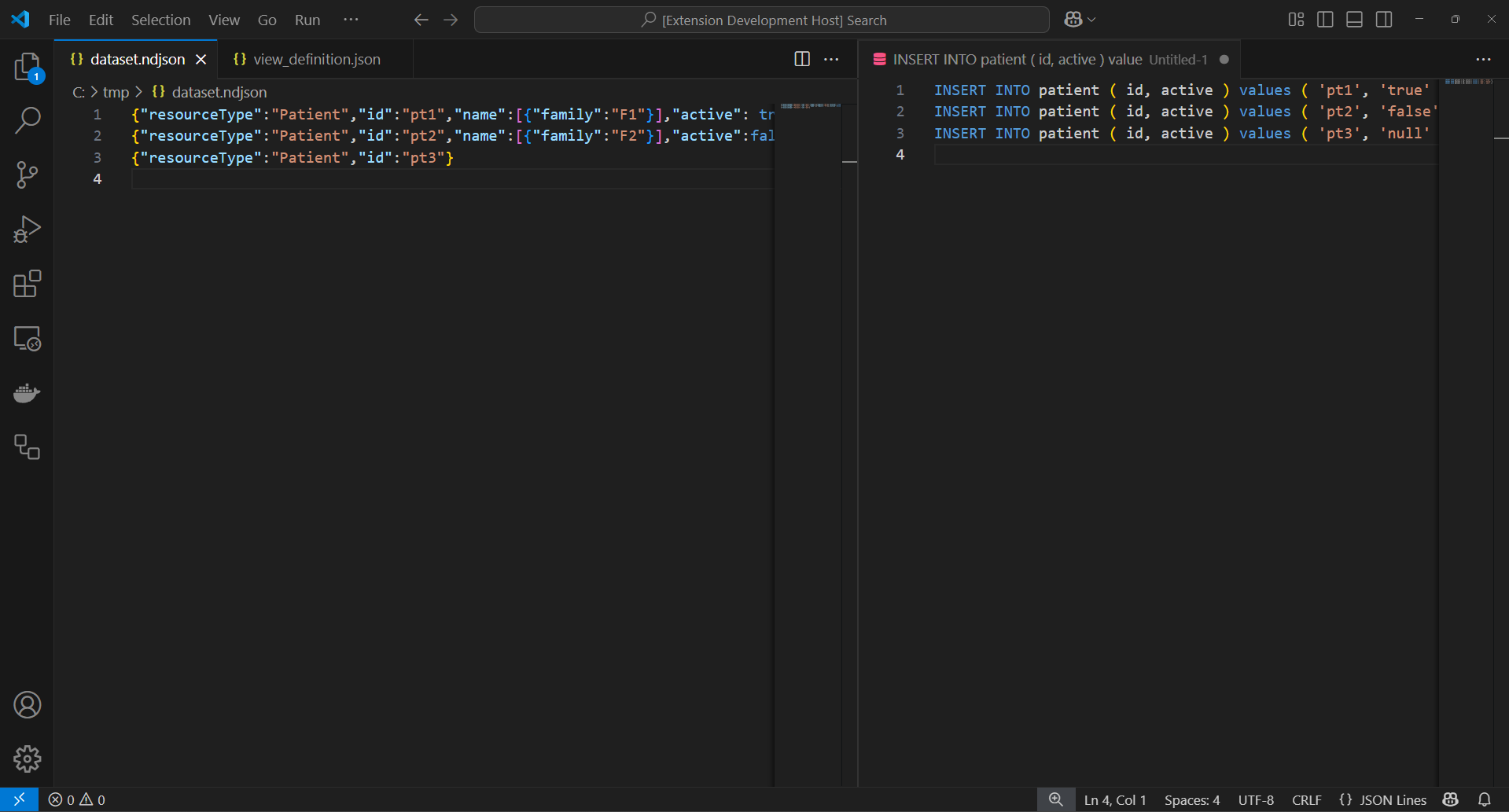1509x812 pixels.
Task: Click the tmp breadcrumb folder
Action: tap(116, 92)
